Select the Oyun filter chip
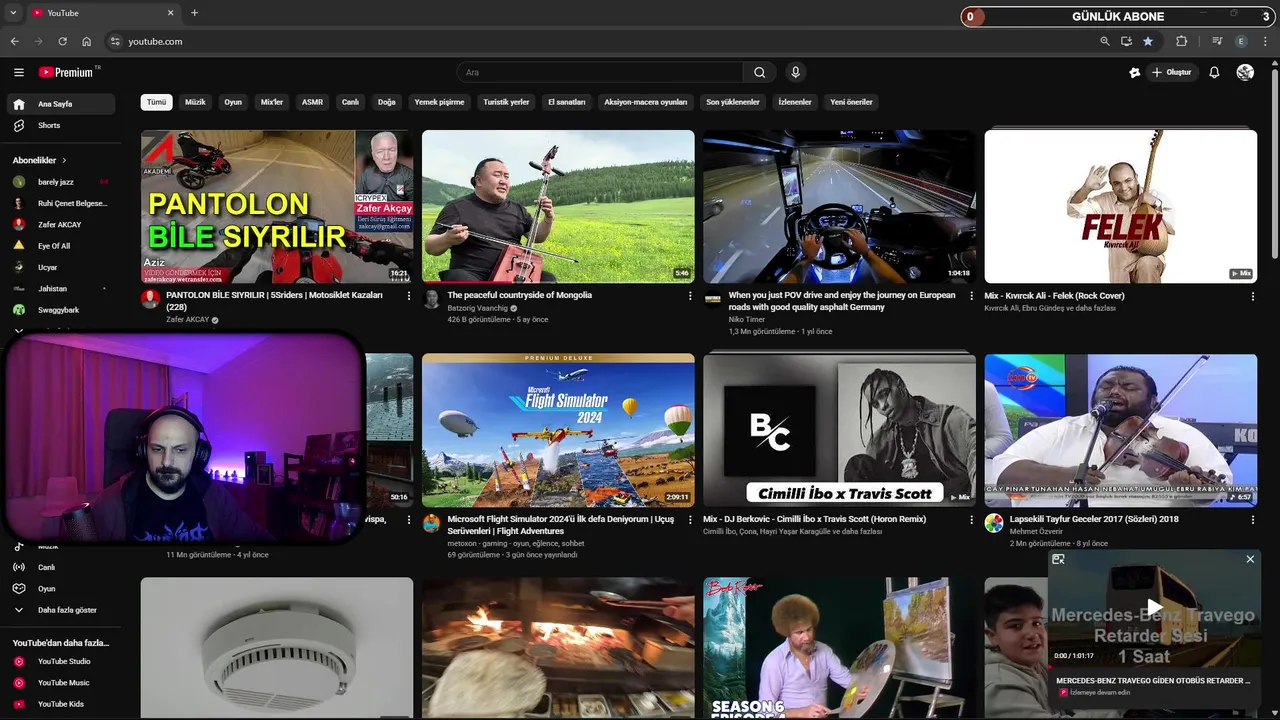 [233, 102]
